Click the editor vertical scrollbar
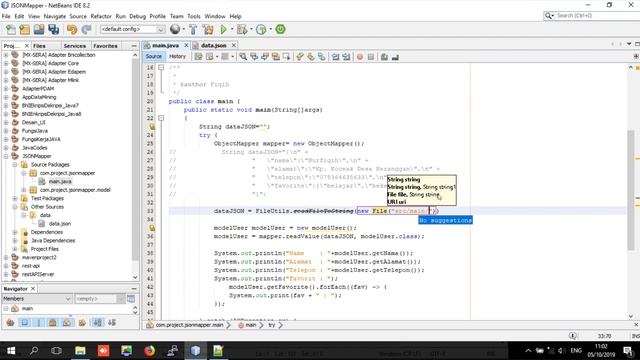 (631, 190)
